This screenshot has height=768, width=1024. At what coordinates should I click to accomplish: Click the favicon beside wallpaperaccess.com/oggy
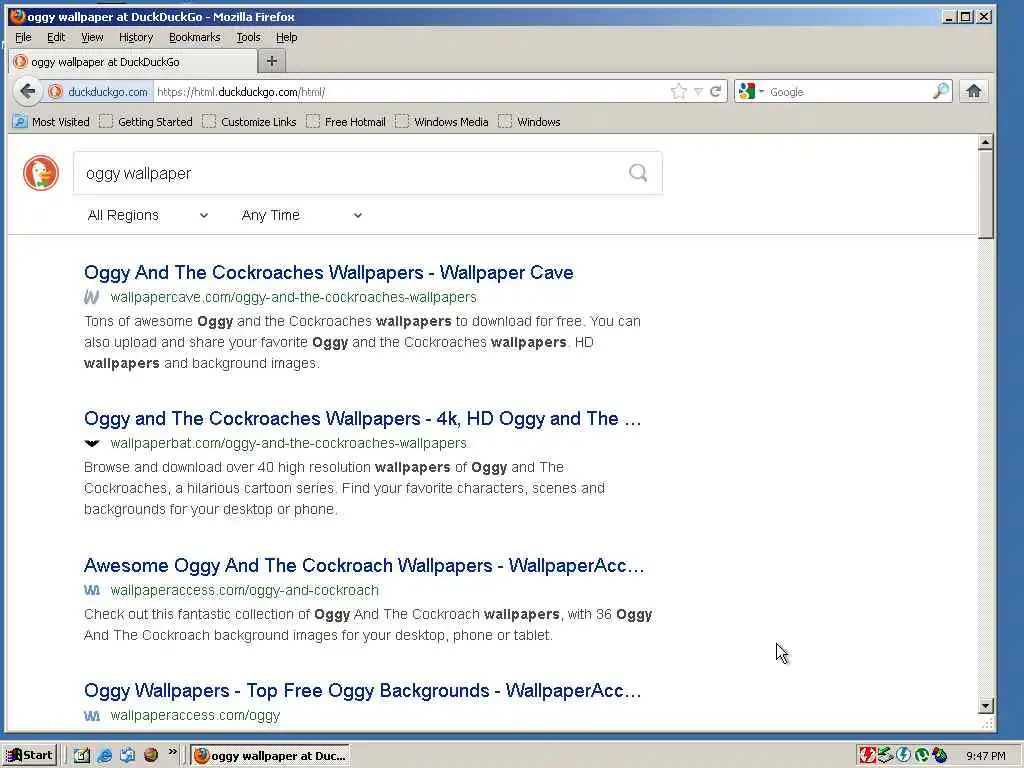coord(91,716)
